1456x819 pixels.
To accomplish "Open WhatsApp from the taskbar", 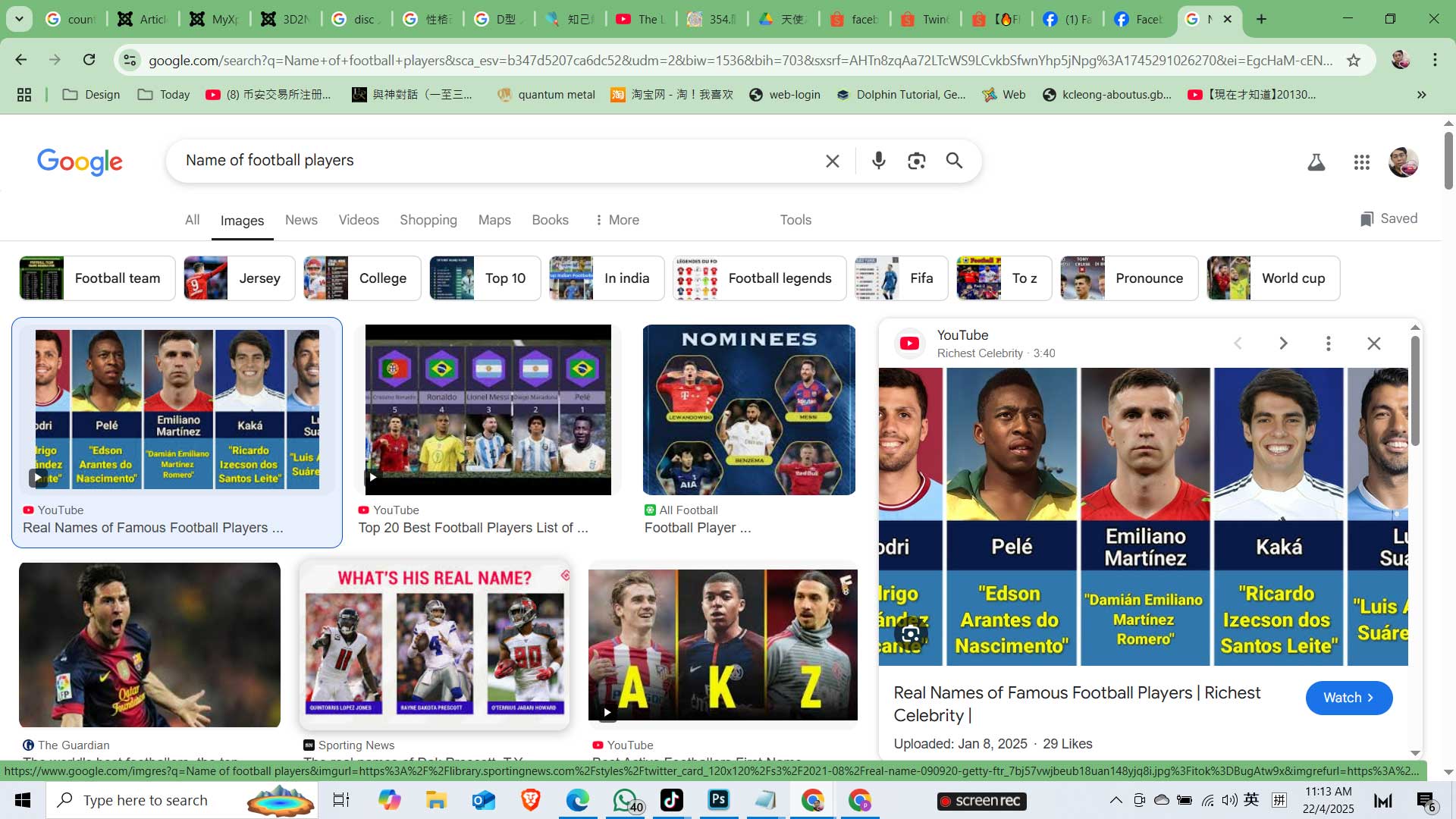I will coord(626,800).
